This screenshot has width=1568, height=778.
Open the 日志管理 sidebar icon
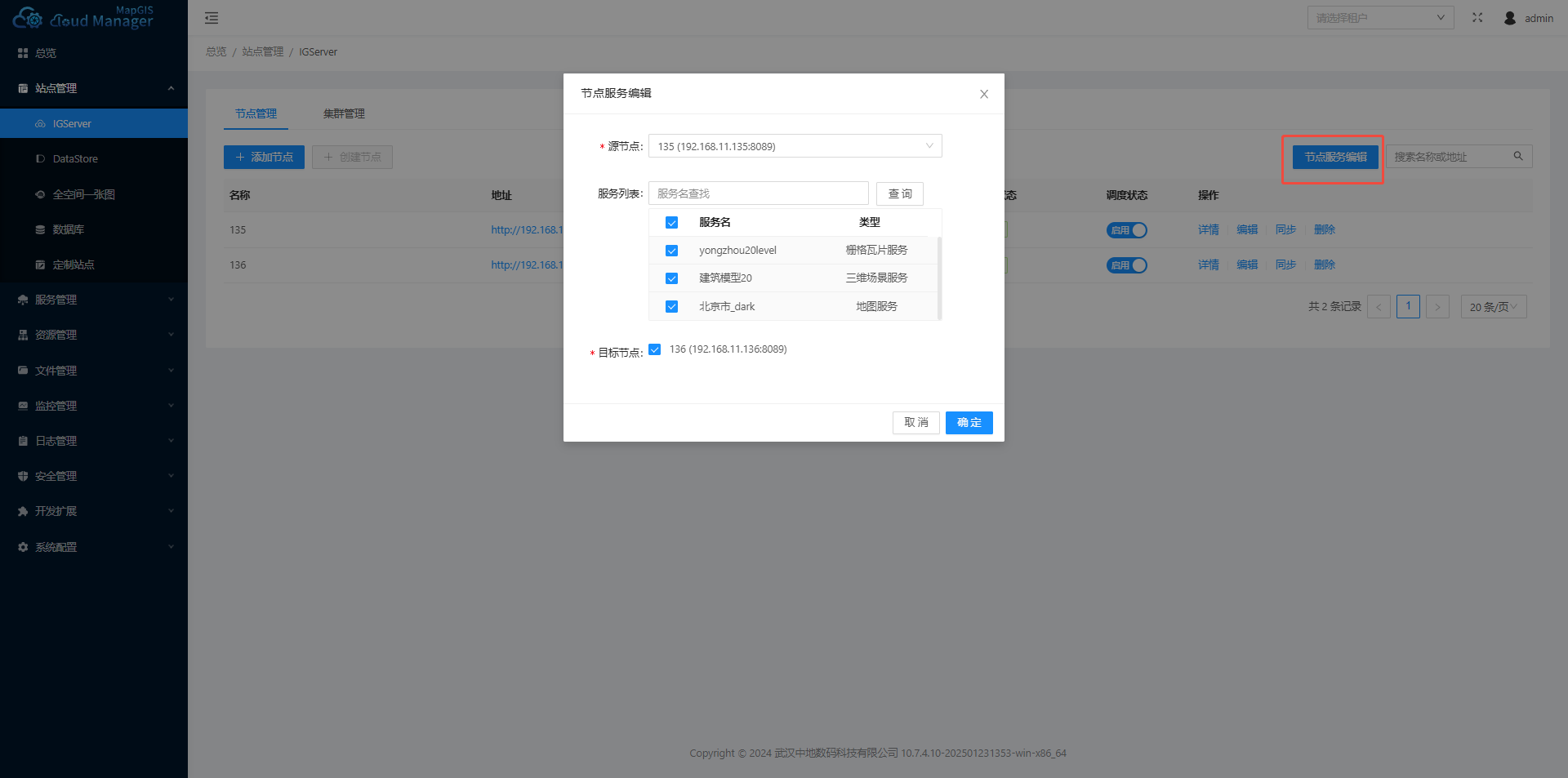point(22,440)
